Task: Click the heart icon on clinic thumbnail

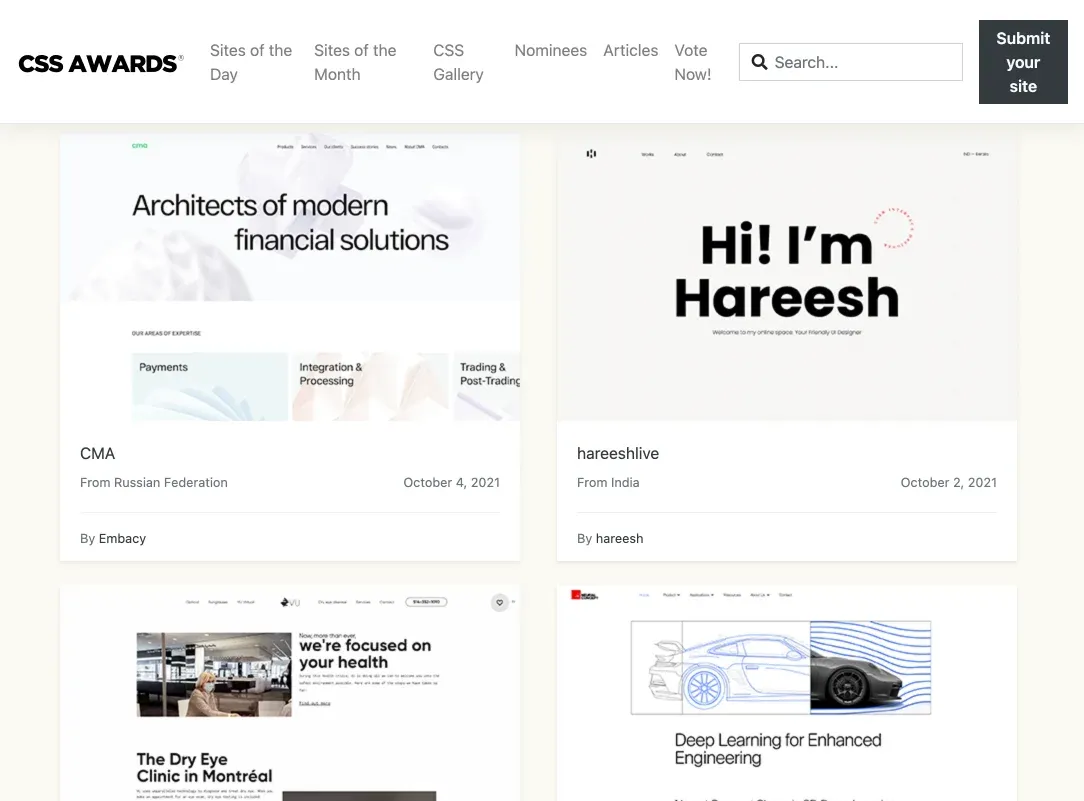Action: point(499,602)
